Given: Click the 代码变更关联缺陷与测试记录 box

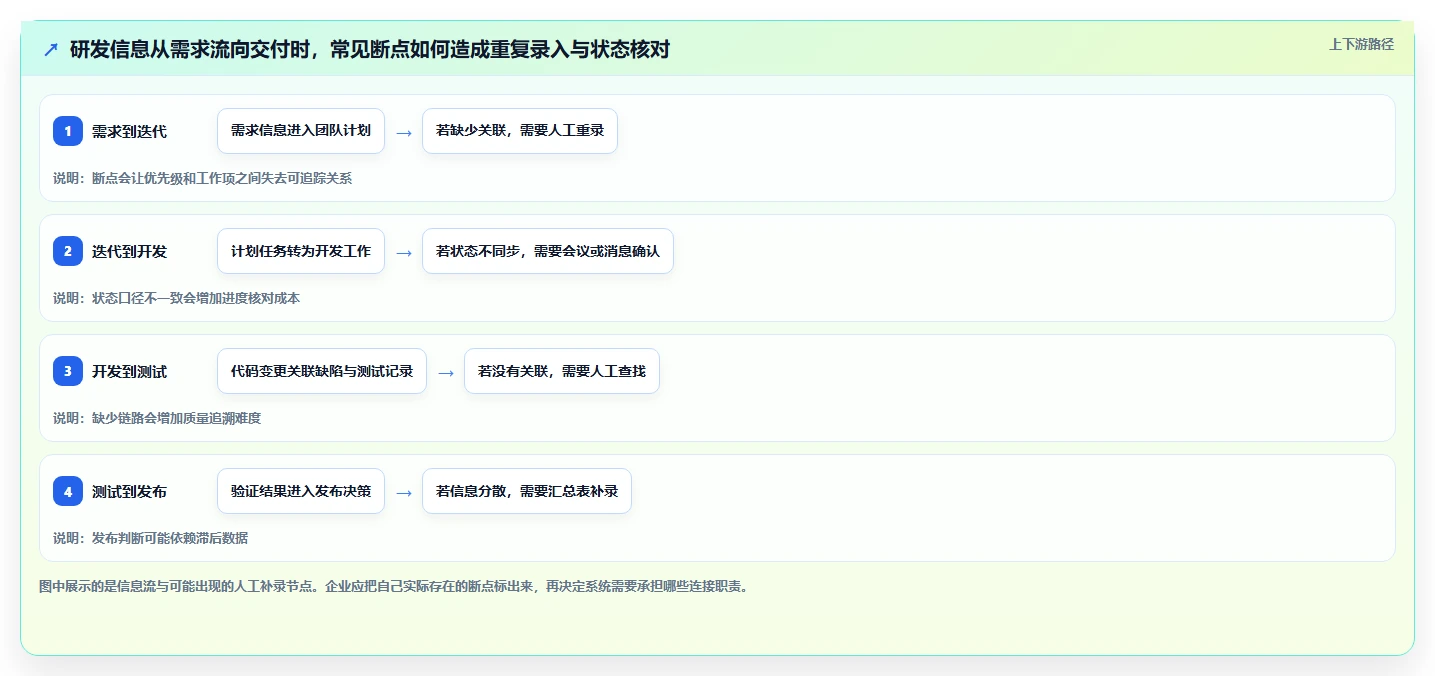Looking at the screenshot, I should [x=322, y=371].
